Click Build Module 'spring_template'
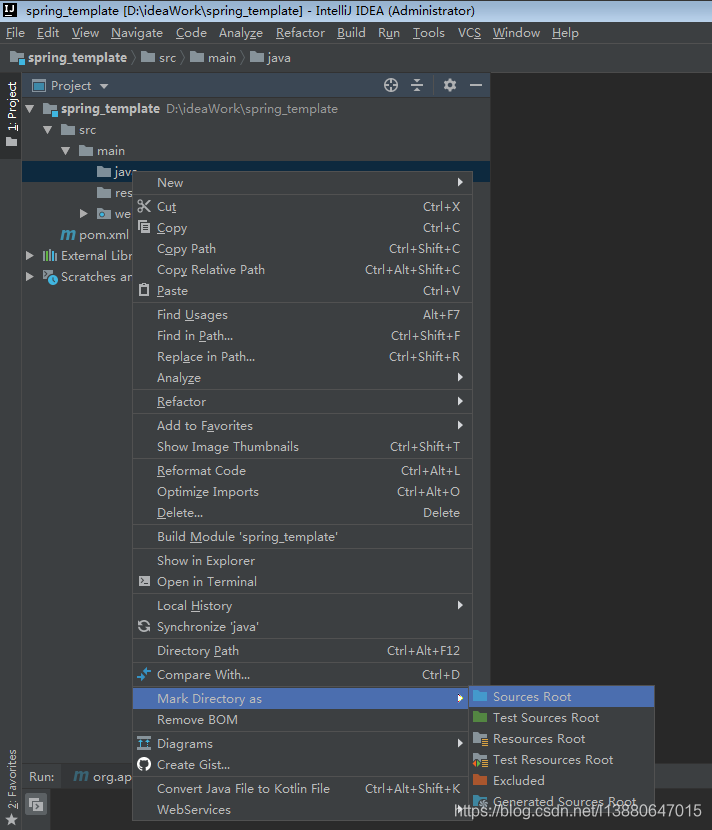 pyautogui.click(x=302, y=536)
